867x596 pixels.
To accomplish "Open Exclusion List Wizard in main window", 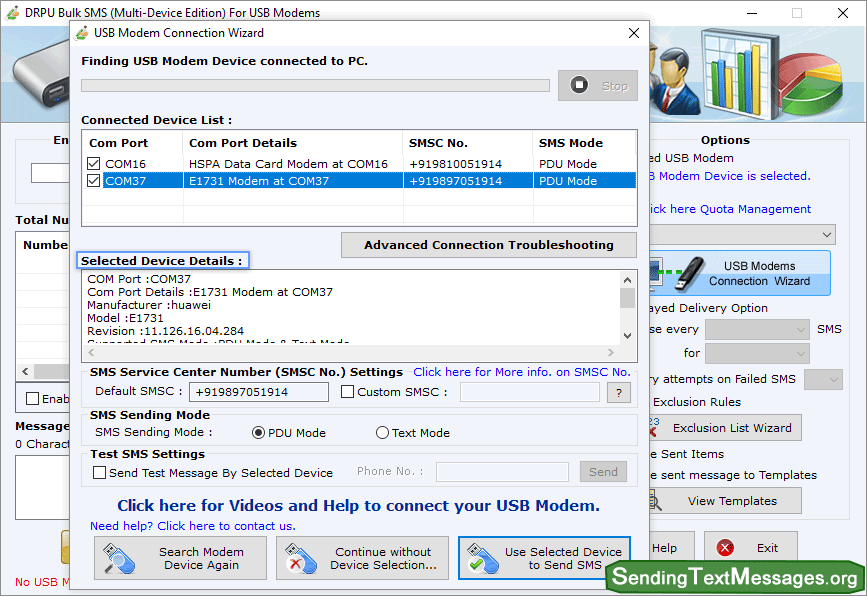I will [725, 427].
